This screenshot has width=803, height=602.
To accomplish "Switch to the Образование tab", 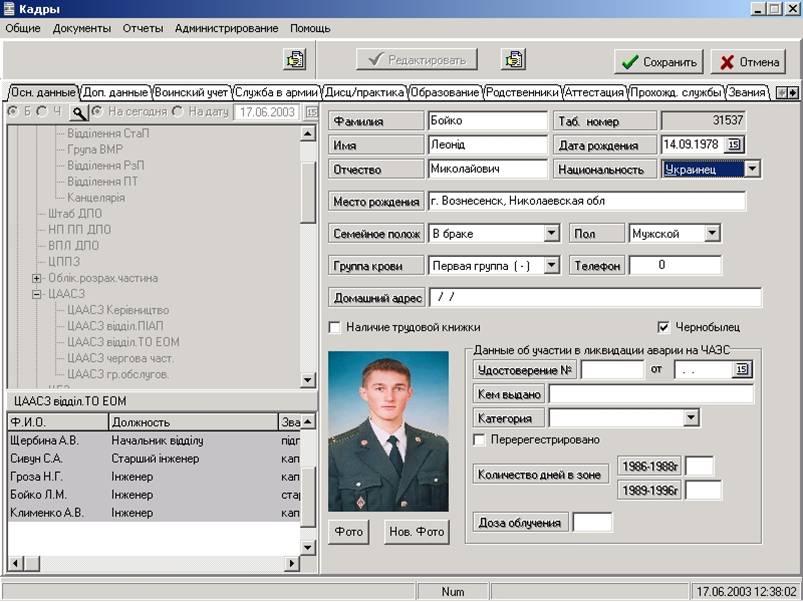I will coord(445,92).
